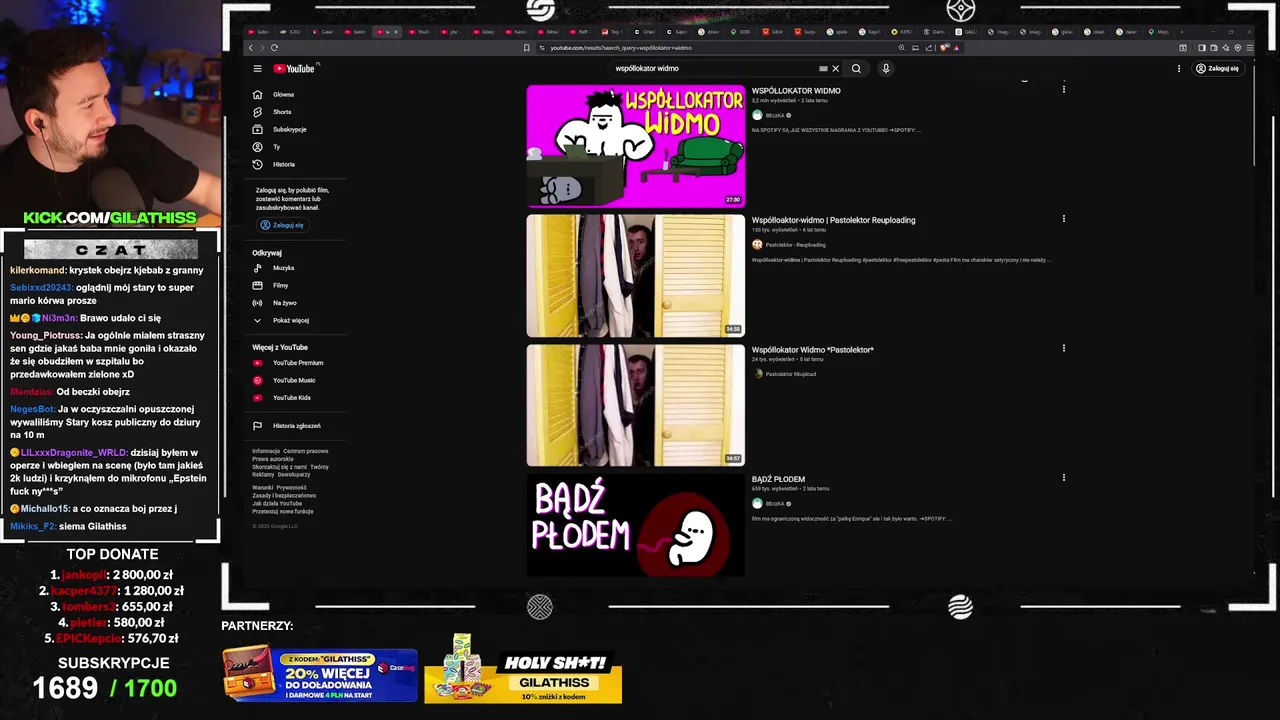
Task: Open the BĄDŹ PŁODEM thumbnail
Action: [636, 525]
